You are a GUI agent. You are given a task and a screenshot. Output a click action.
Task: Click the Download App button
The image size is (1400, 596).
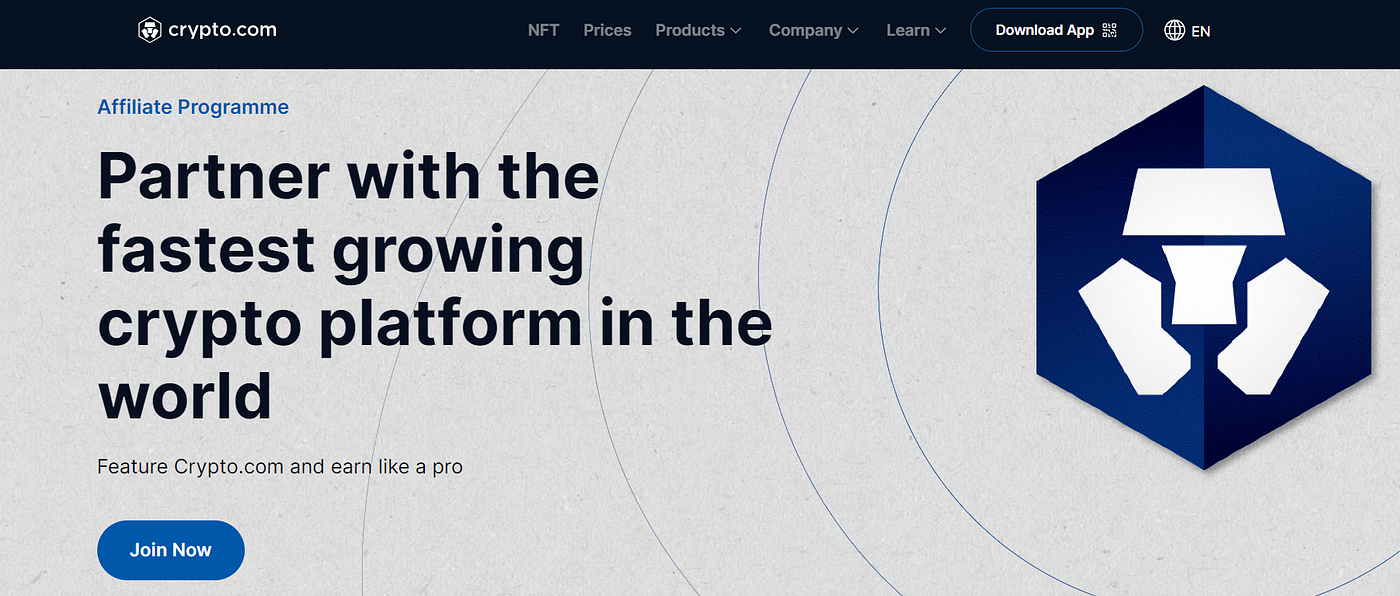point(1056,30)
